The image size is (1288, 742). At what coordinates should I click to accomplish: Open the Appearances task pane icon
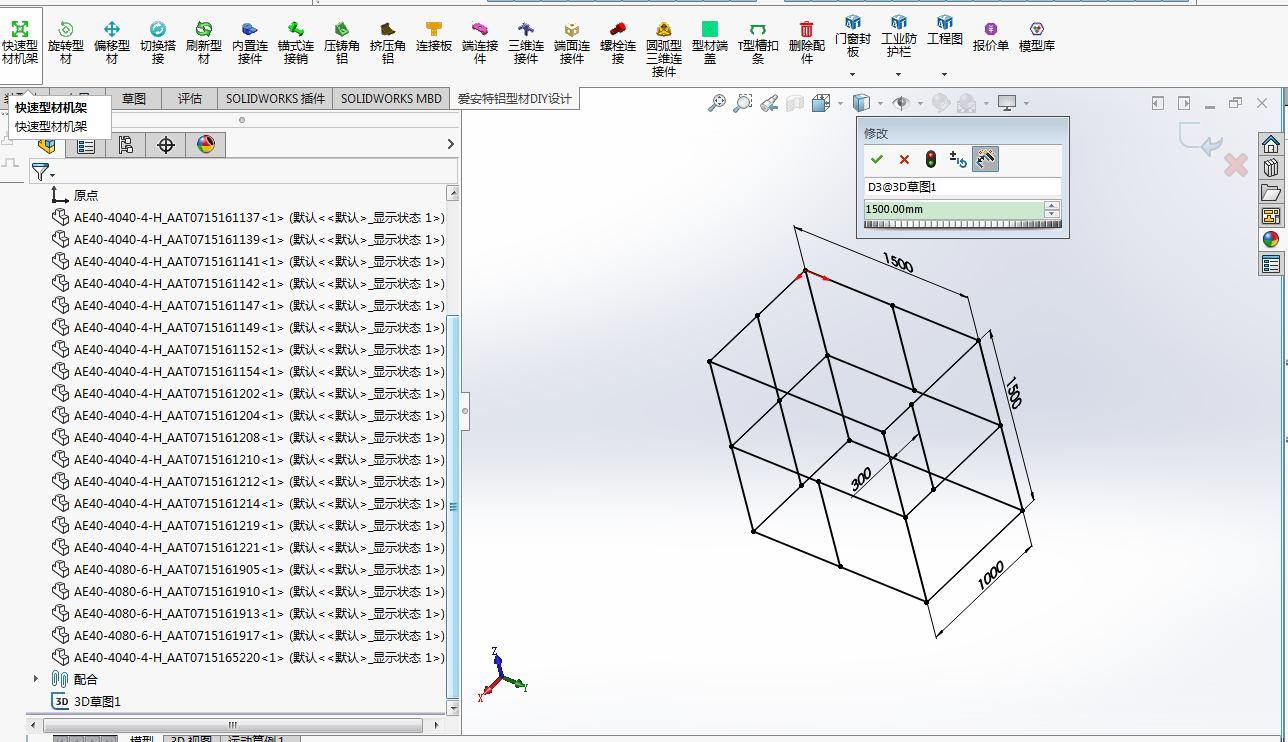1271,239
